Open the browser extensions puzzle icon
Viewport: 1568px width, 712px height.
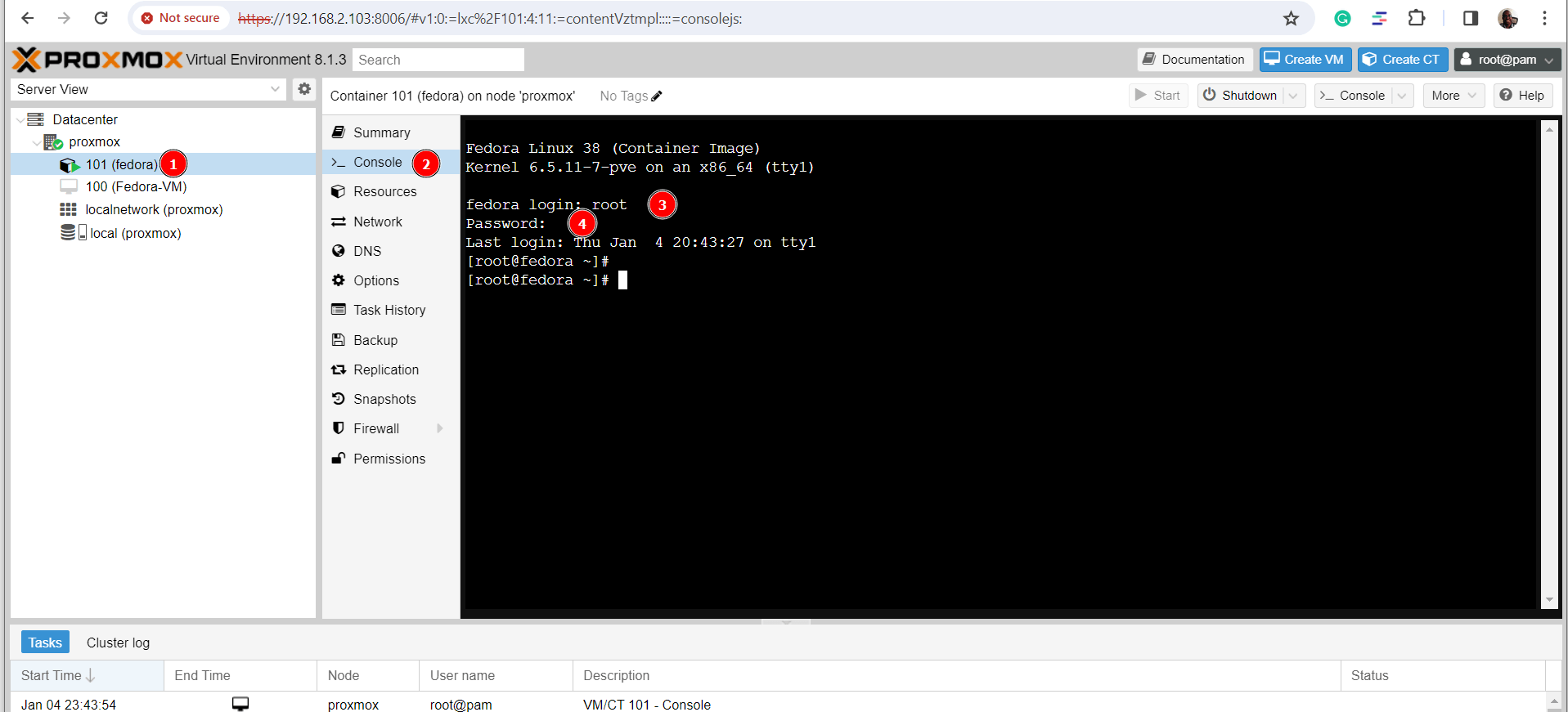[1417, 18]
